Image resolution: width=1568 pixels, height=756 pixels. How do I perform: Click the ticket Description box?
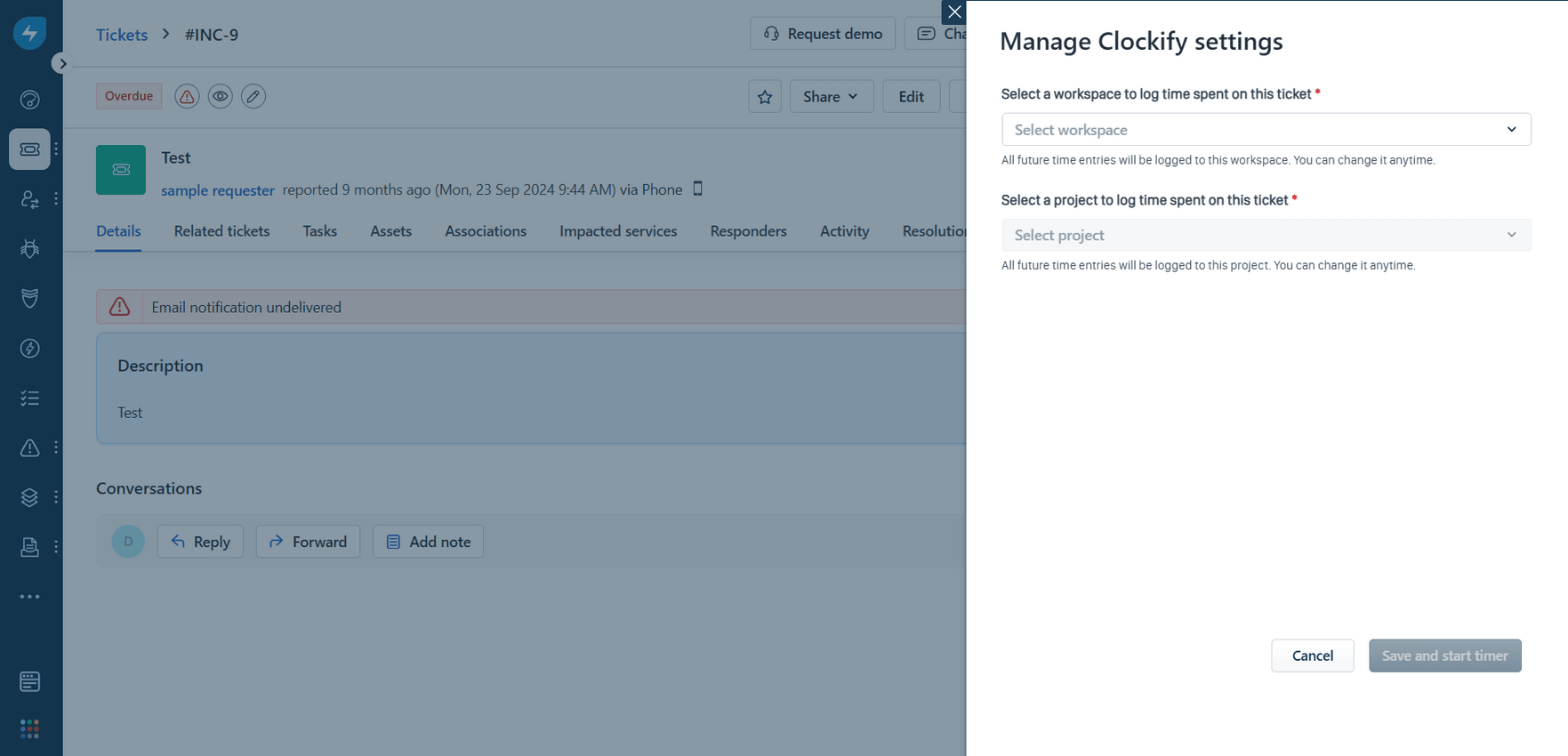[x=531, y=388]
